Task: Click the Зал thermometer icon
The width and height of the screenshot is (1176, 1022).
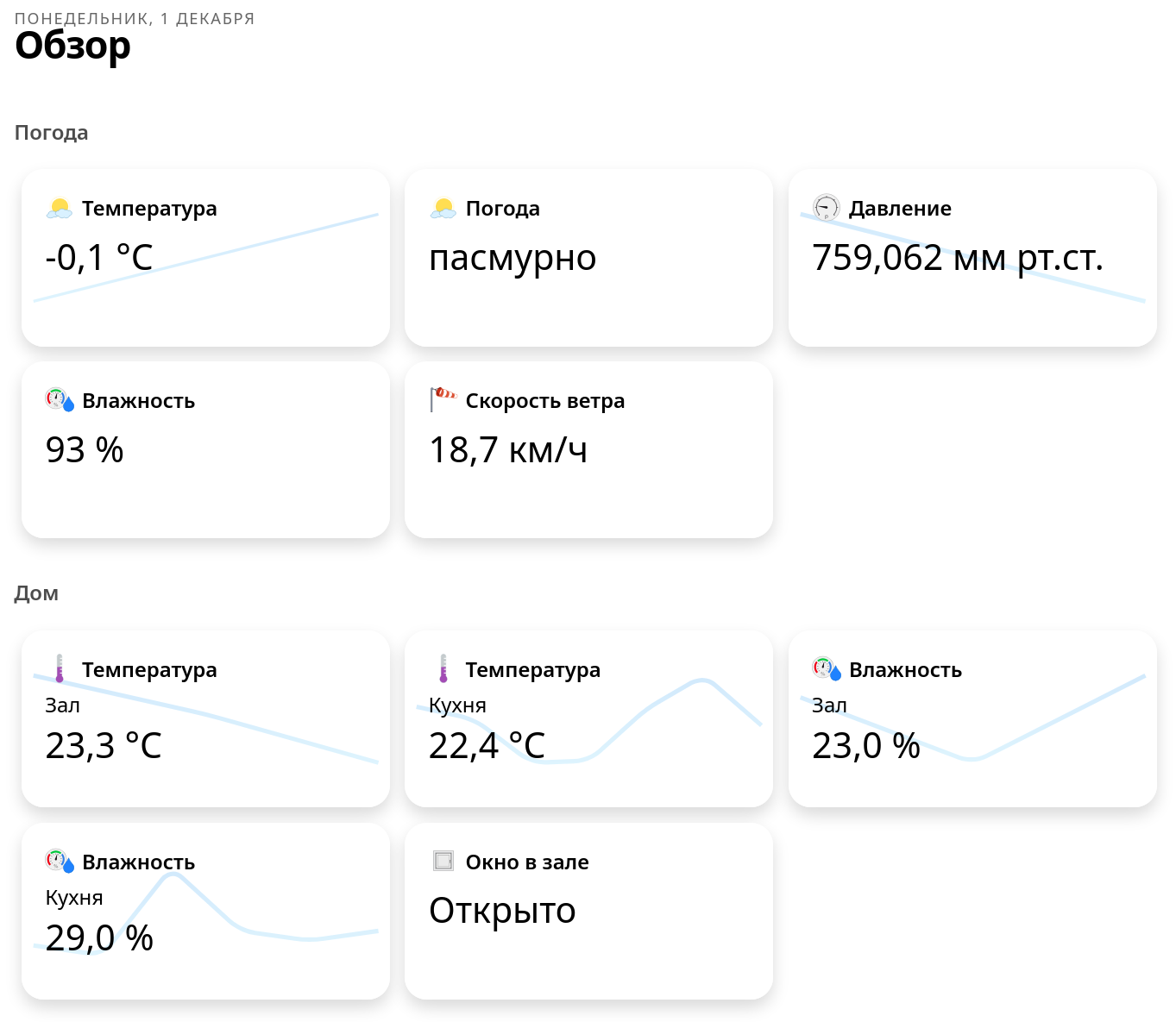Action: click(60, 669)
